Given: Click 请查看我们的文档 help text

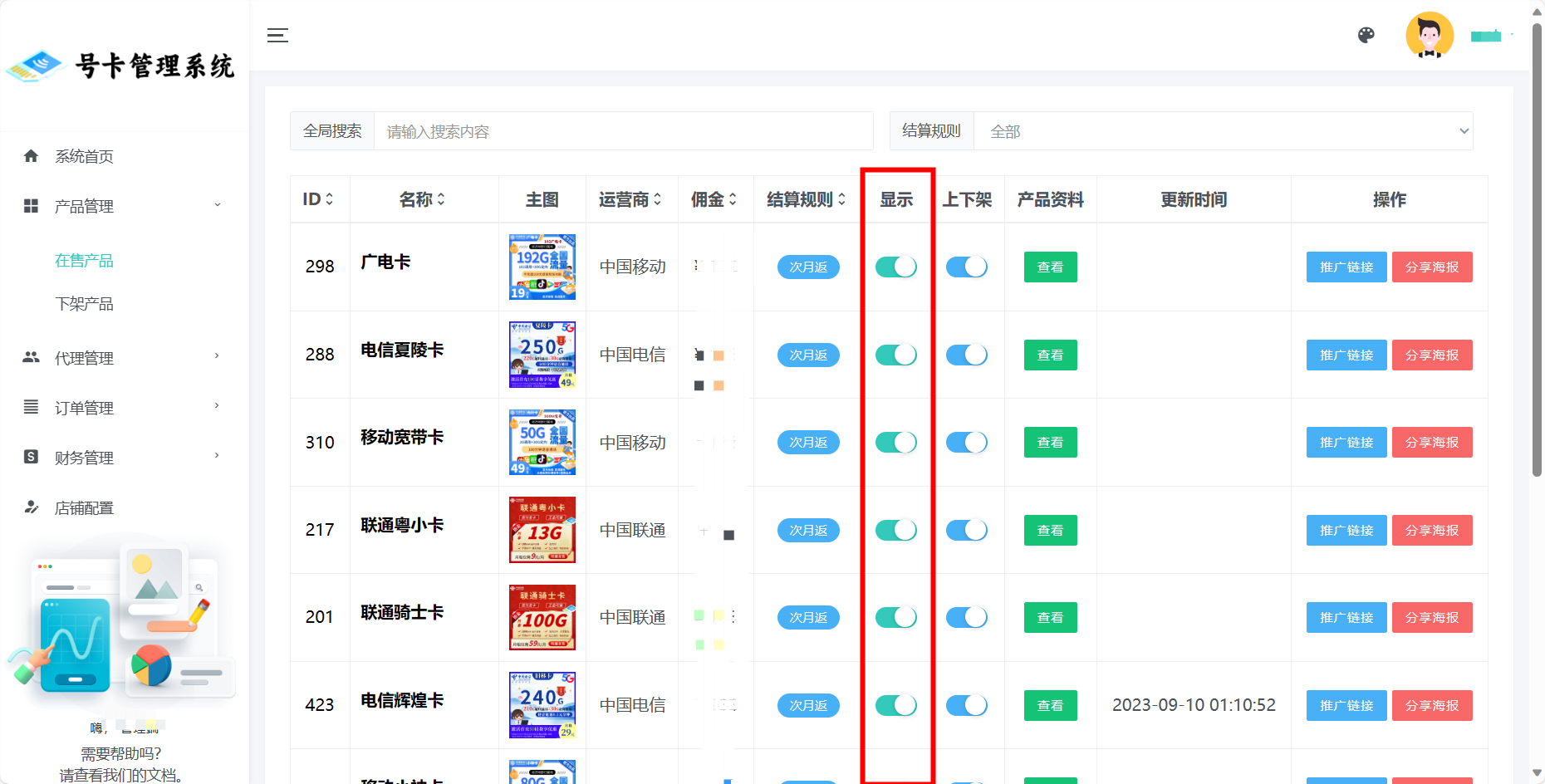Looking at the screenshot, I should pyautogui.click(x=121, y=775).
